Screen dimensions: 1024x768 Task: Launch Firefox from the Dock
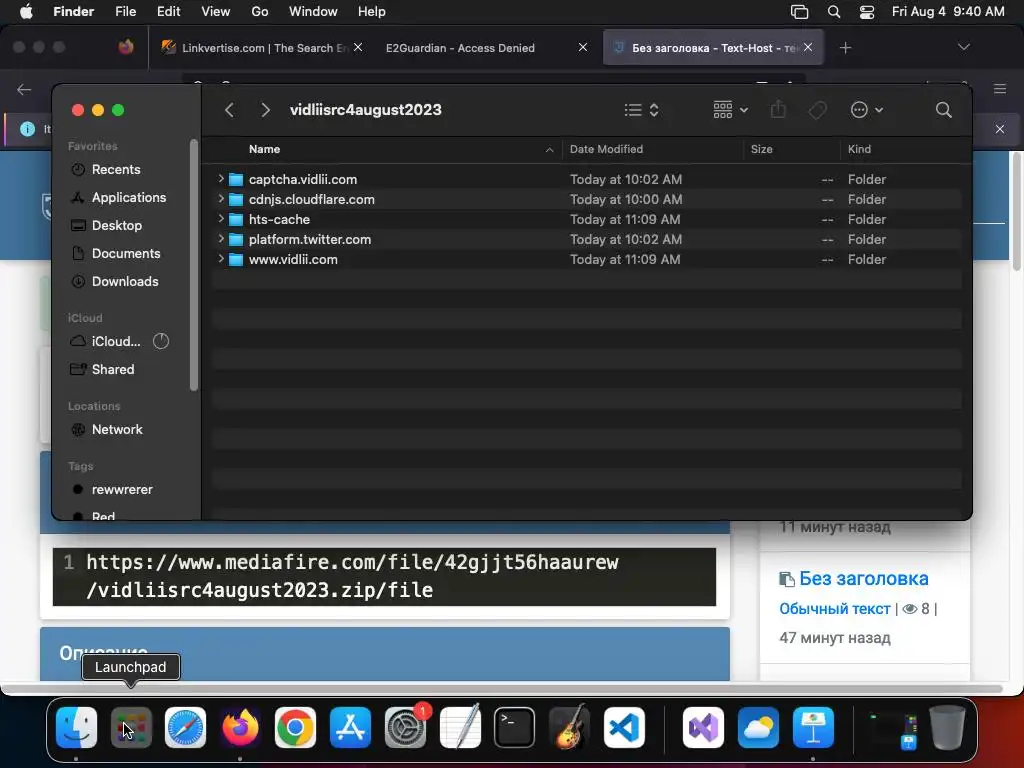[x=240, y=727]
